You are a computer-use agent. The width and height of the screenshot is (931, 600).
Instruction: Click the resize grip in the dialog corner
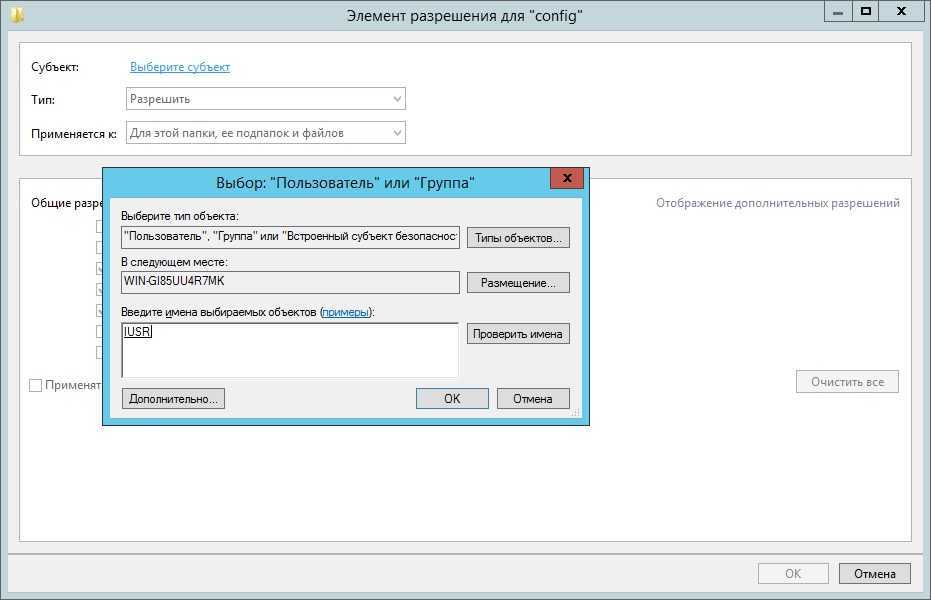575,412
